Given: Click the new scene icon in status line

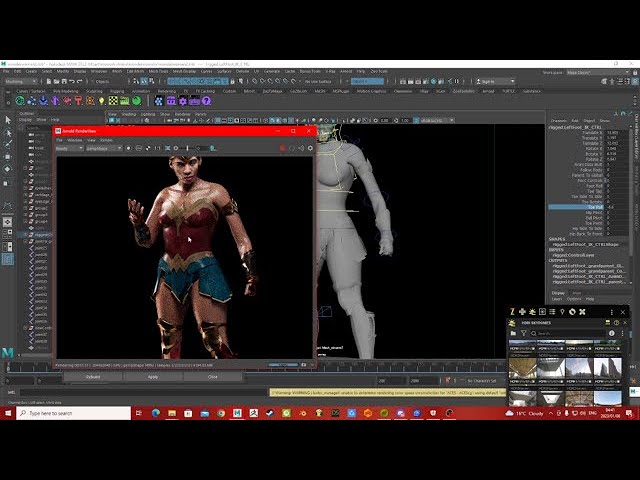Looking at the screenshot, I should [49, 81].
